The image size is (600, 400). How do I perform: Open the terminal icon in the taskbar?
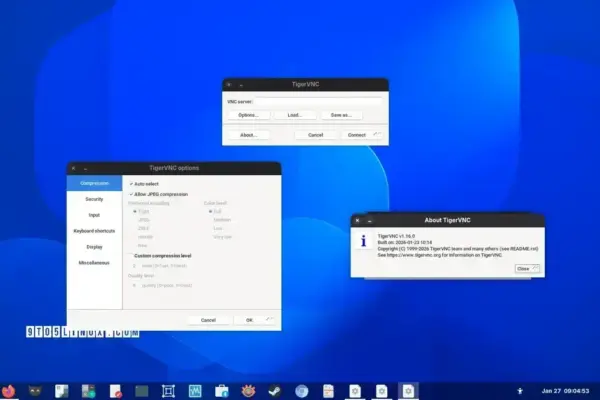[x=142, y=391]
